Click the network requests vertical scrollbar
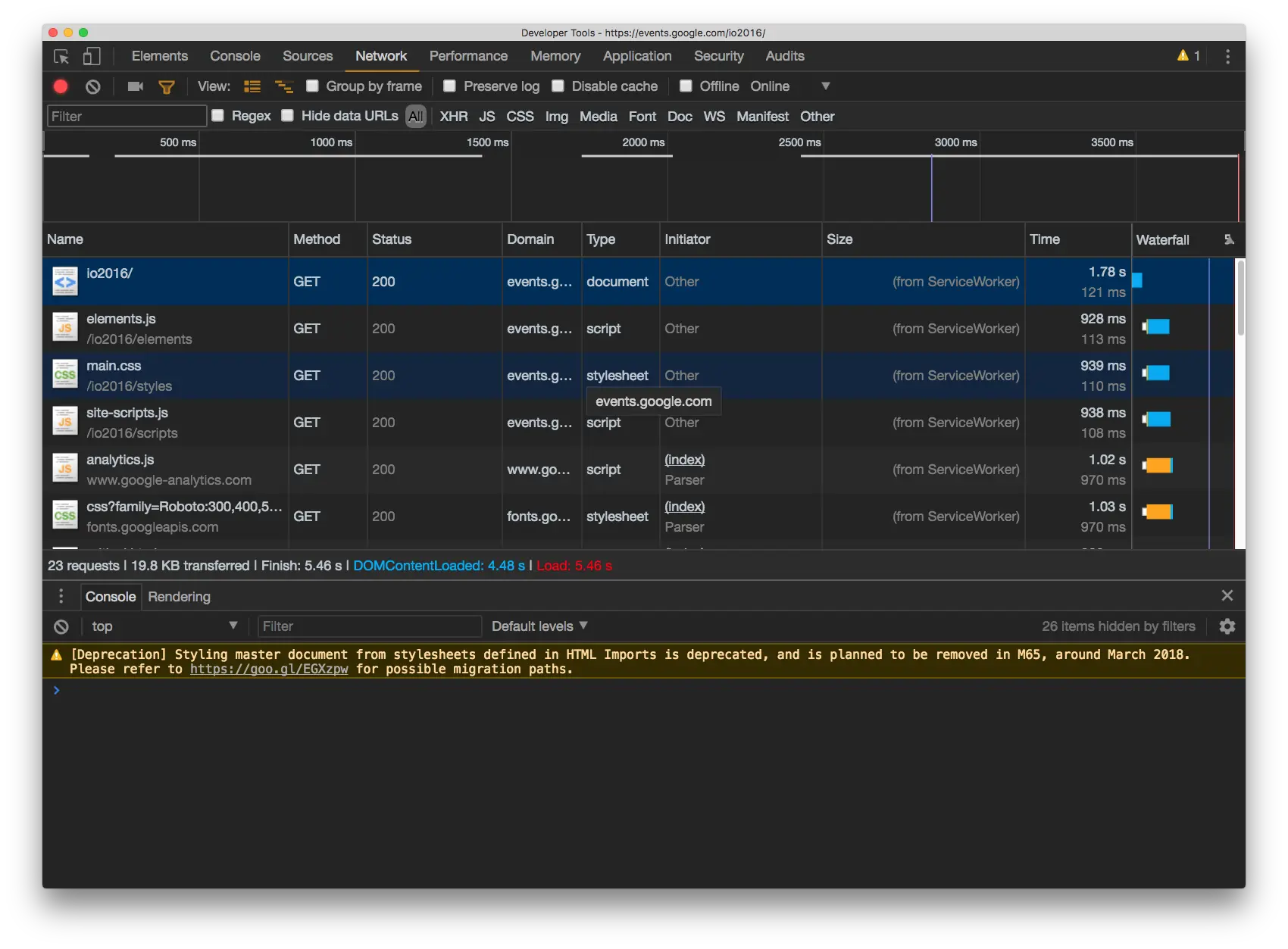 click(x=1240, y=297)
